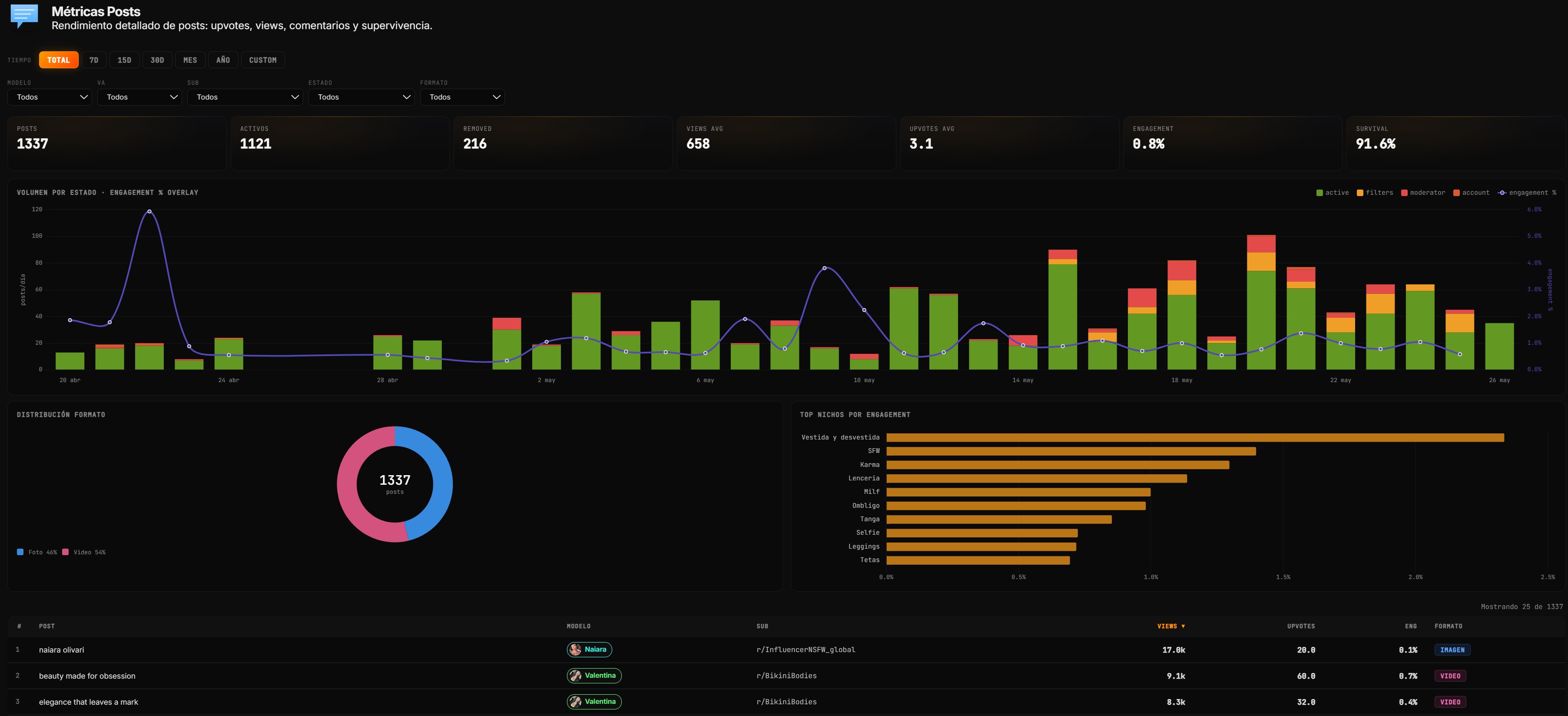The image size is (1568, 716).
Task: Click Valentina chip in row 3
Action: point(593,702)
